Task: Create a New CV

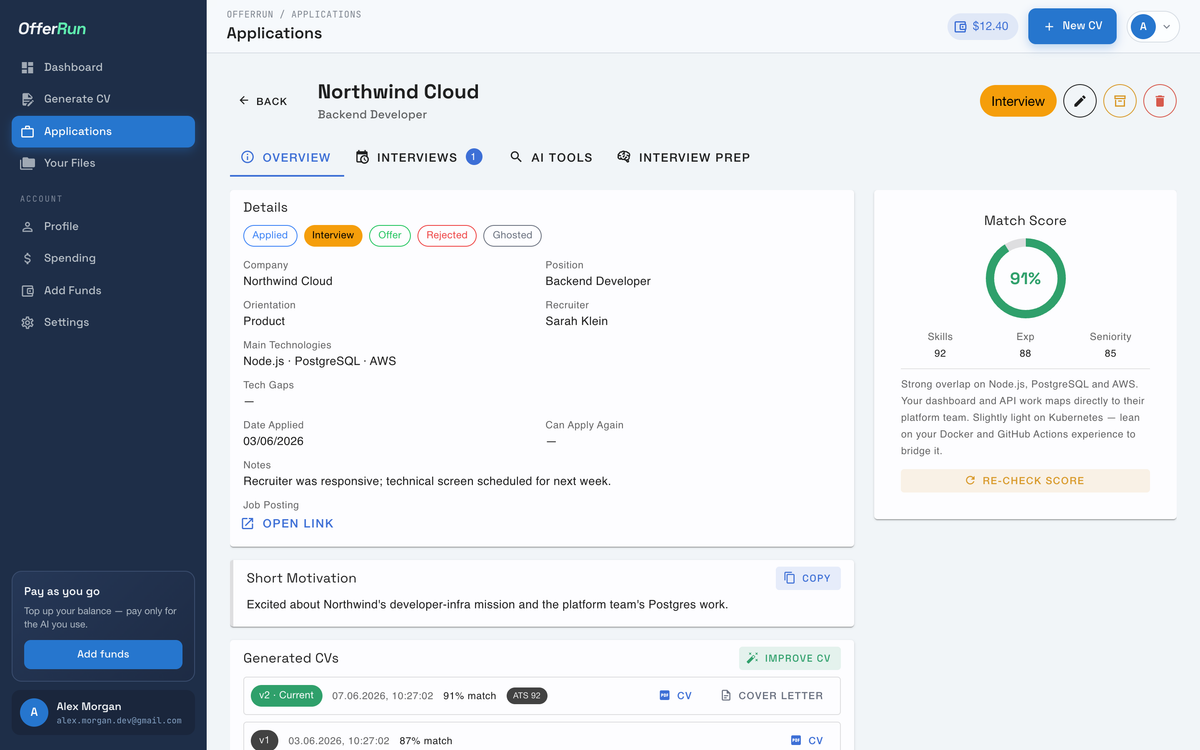Action: pos(1072,26)
